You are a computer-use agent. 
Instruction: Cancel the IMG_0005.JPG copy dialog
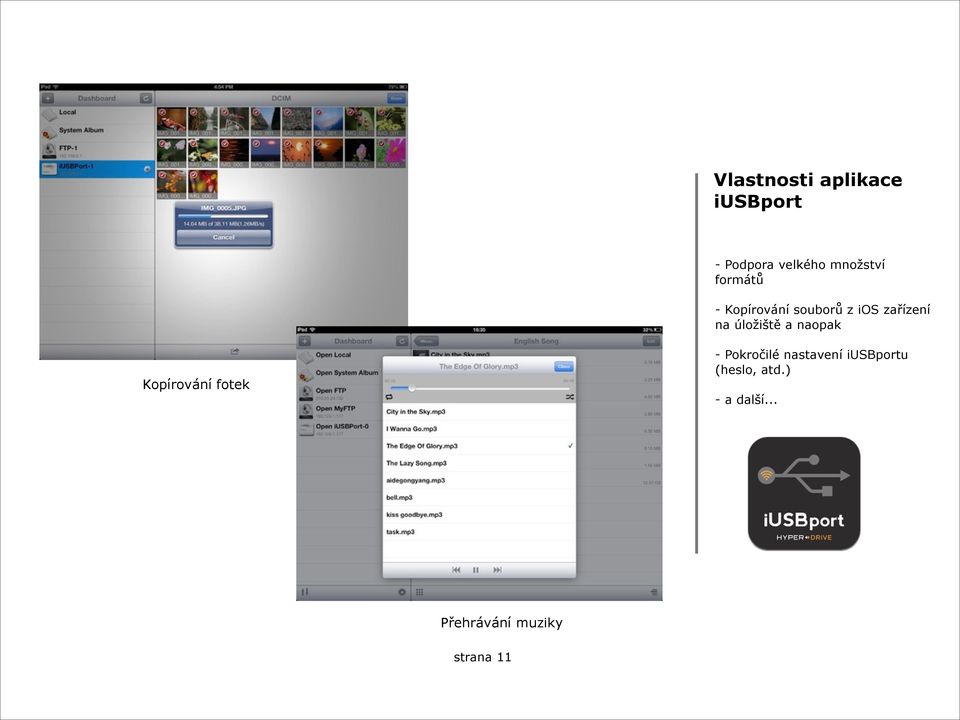(223, 238)
